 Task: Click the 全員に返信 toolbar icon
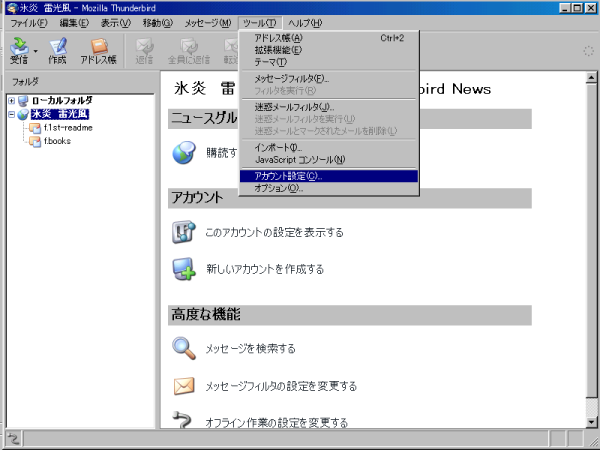pyautogui.click(x=189, y=51)
